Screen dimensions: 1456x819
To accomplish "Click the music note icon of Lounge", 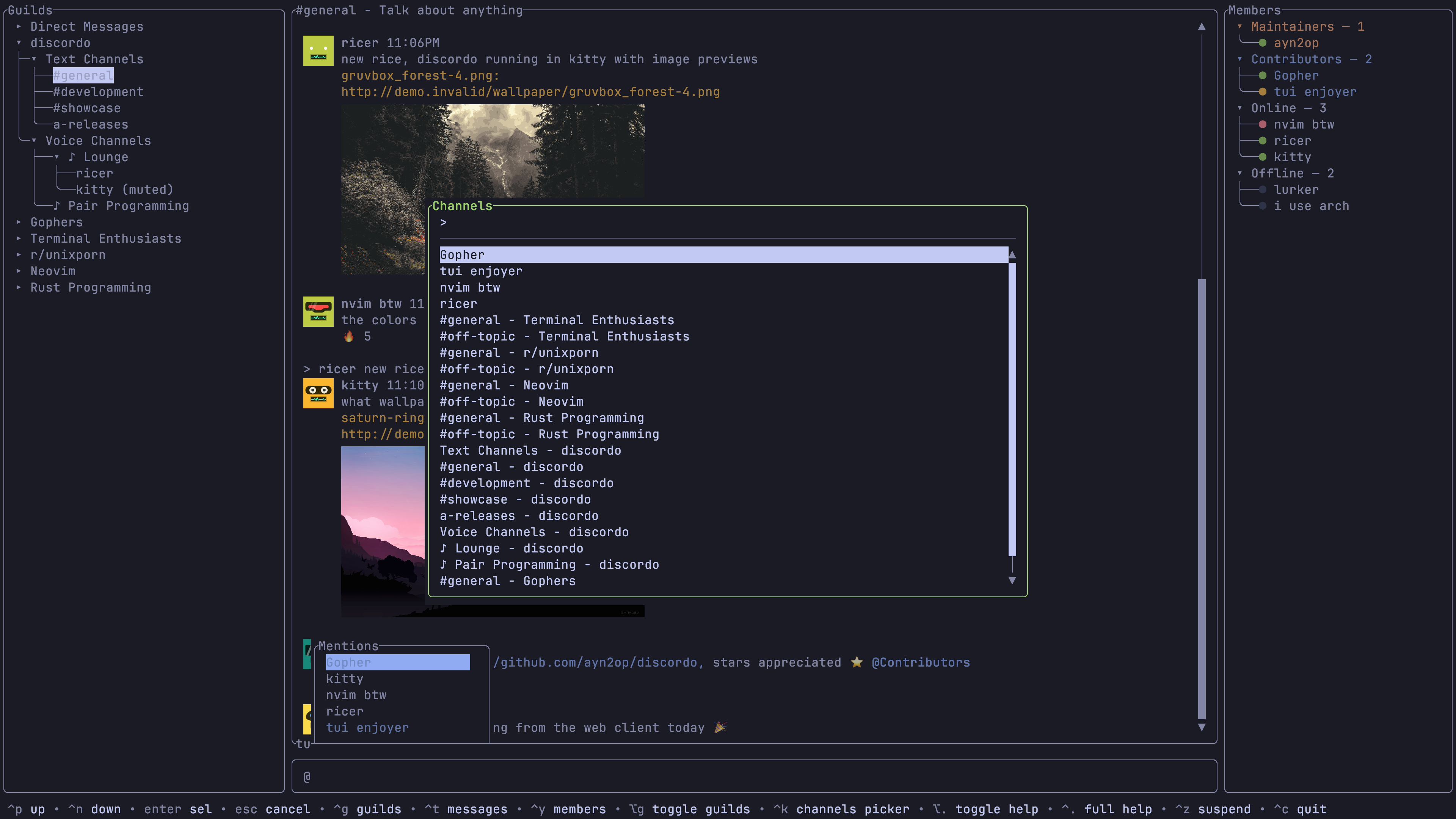I will pos(72,157).
